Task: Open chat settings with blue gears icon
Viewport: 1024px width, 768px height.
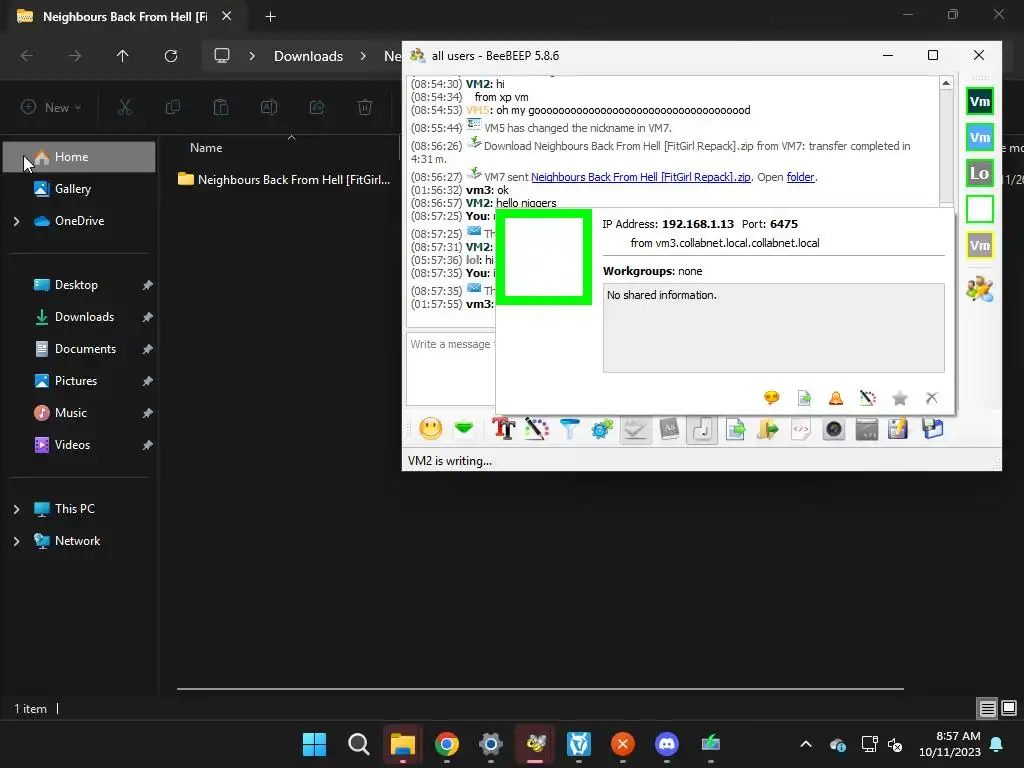Action: pyautogui.click(x=602, y=429)
